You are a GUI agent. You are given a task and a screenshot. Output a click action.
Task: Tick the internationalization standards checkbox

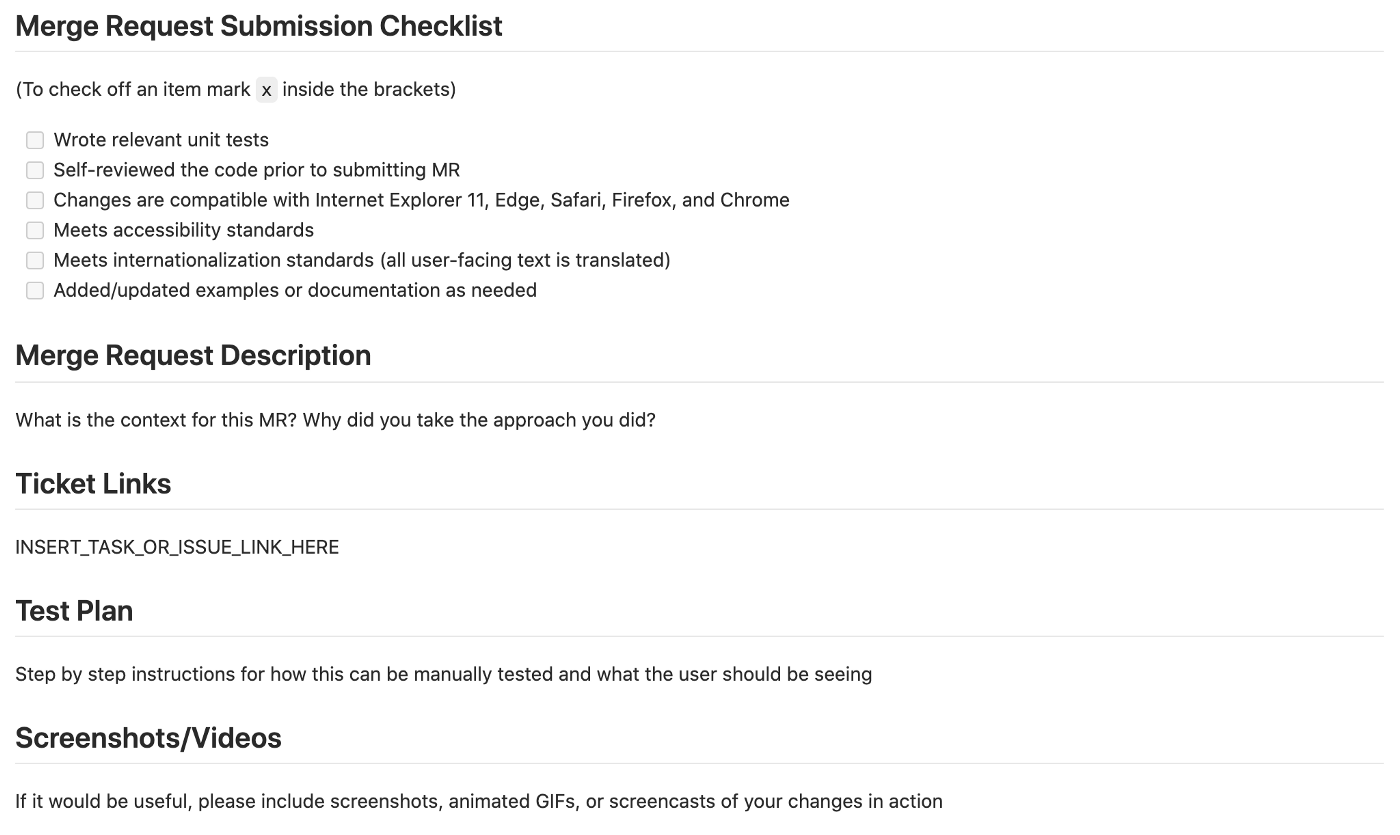[x=35, y=260]
